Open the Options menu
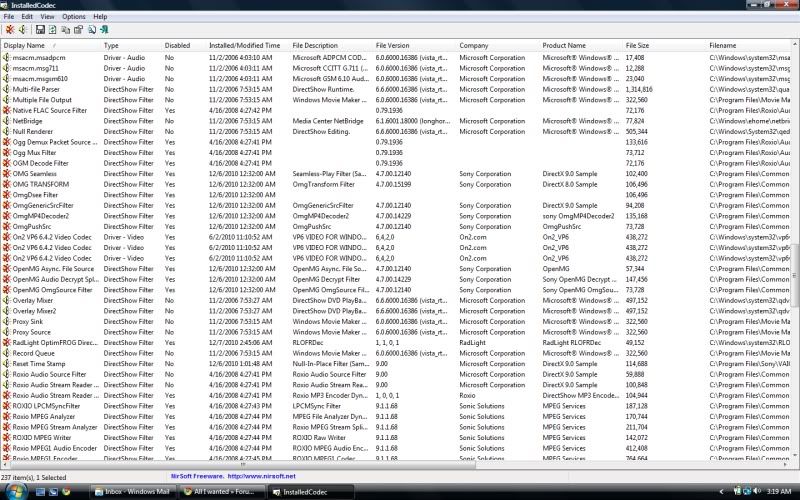 pyautogui.click(x=73, y=16)
